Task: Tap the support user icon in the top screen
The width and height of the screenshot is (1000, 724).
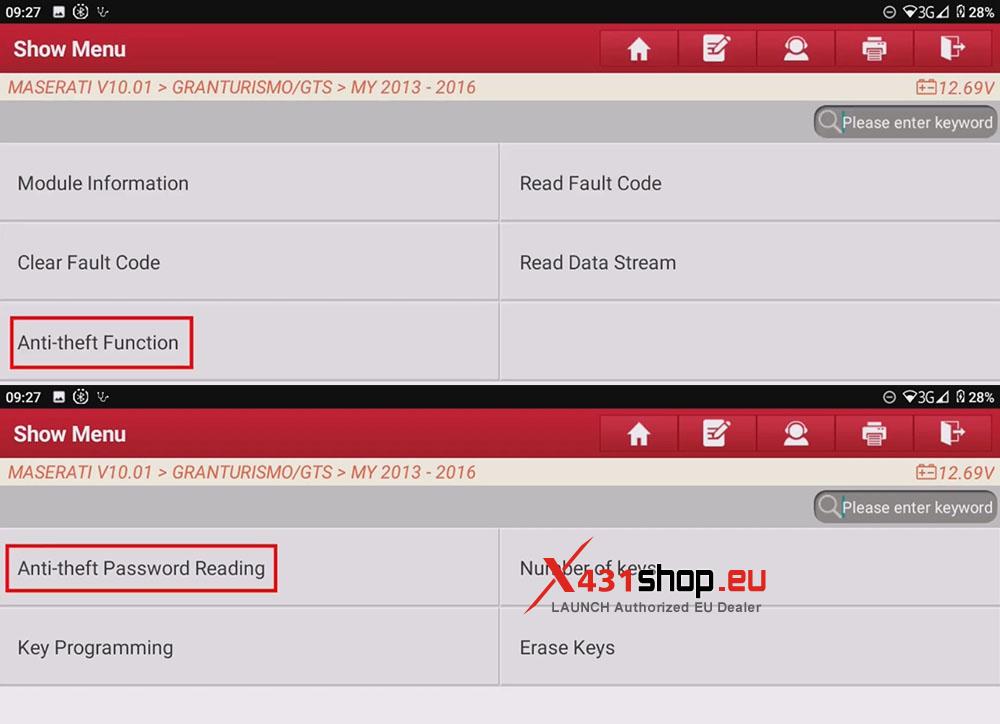Action: (x=795, y=48)
